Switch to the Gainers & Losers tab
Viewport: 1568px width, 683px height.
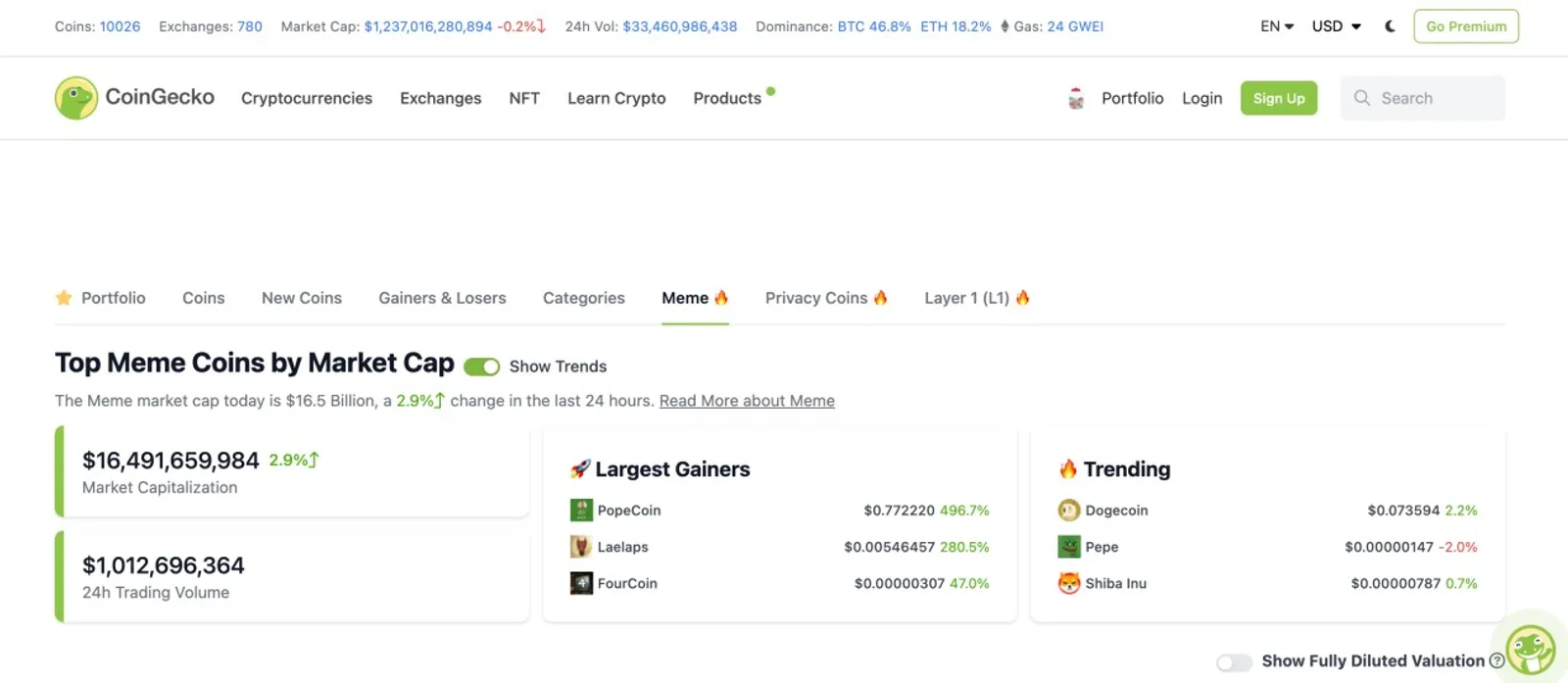click(x=443, y=298)
